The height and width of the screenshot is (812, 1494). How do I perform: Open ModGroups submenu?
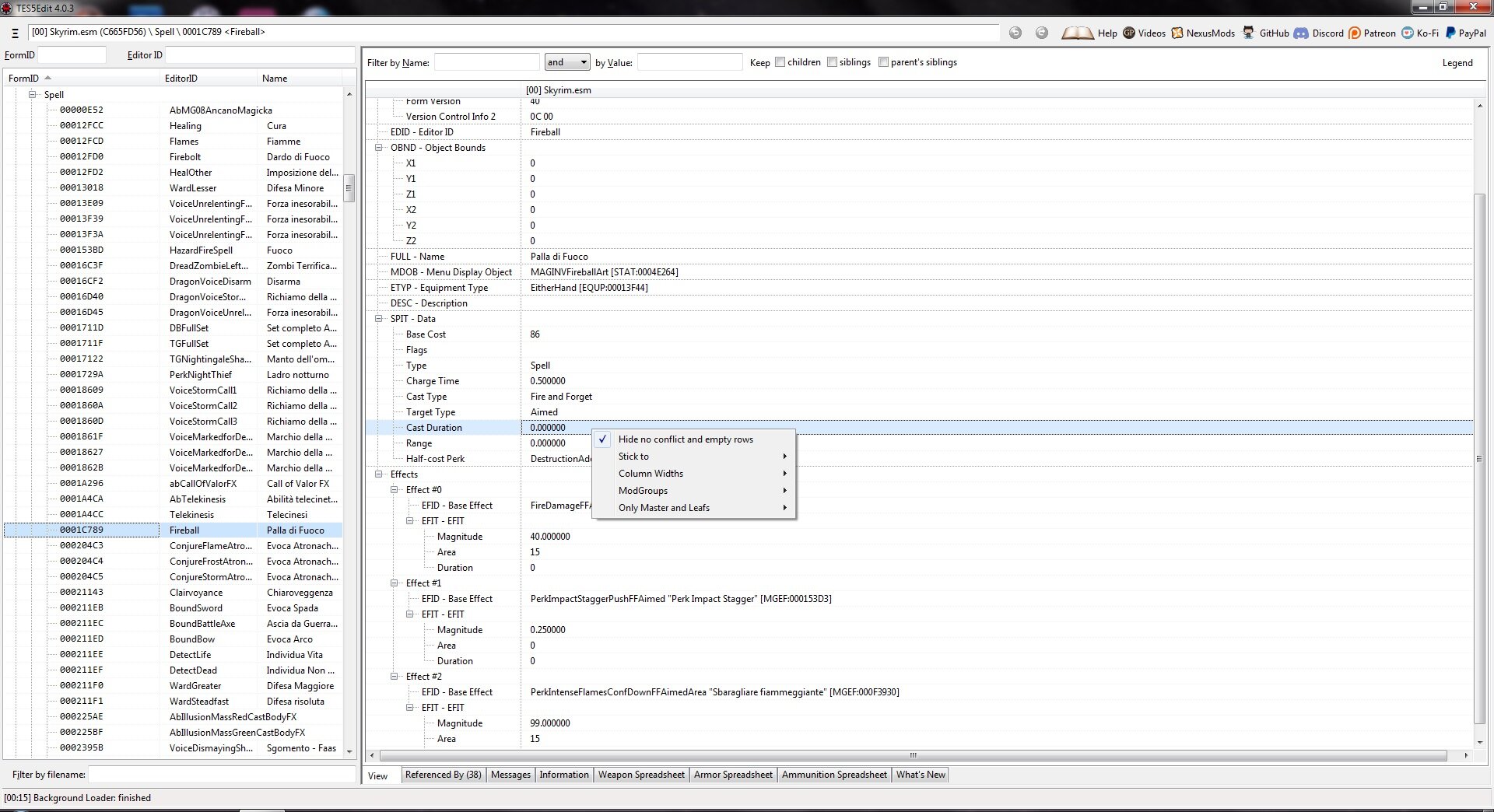click(x=694, y=491)
